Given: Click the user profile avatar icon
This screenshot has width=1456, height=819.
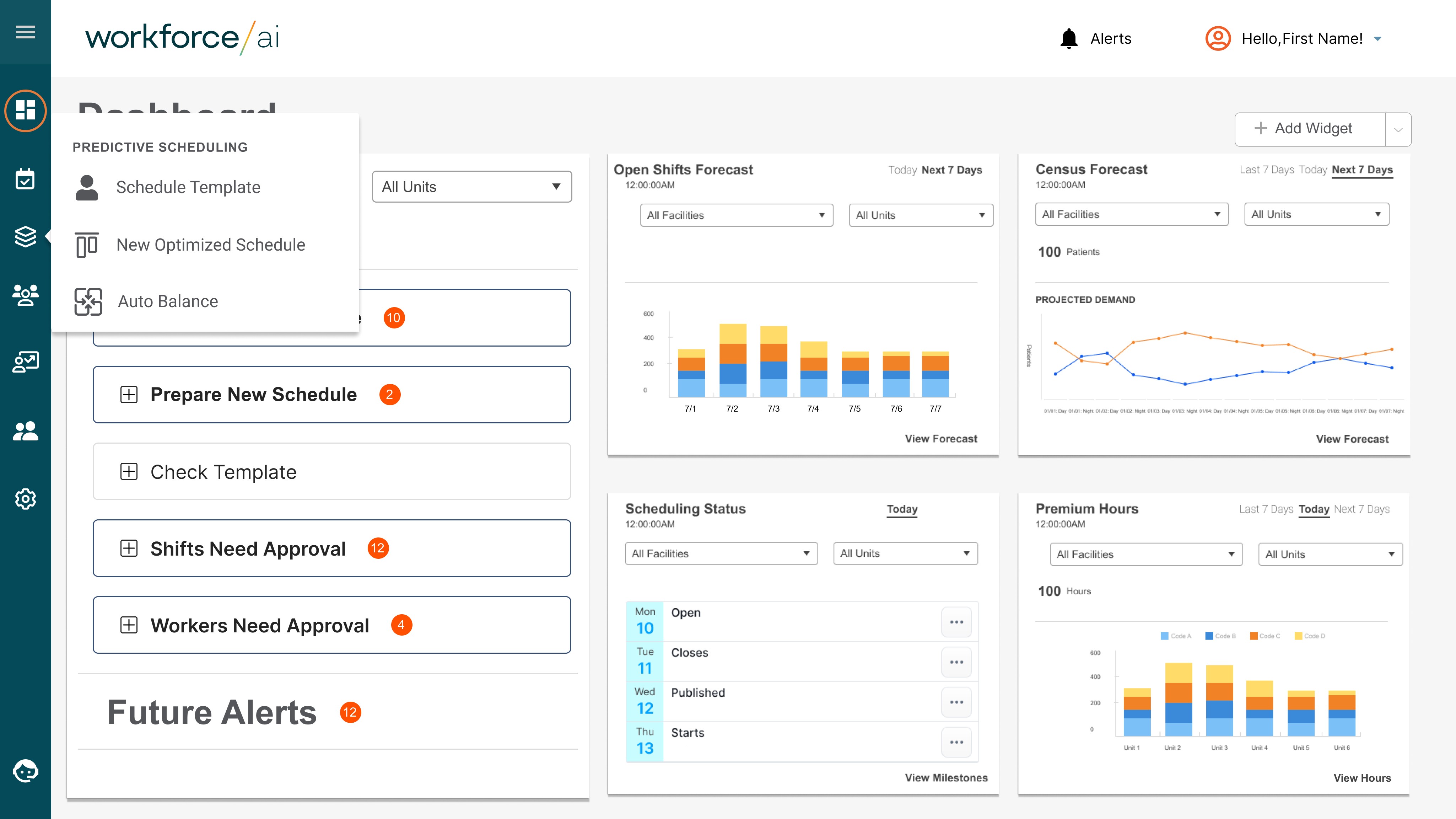Looking at the screenshot, I should coord(1218,38).
